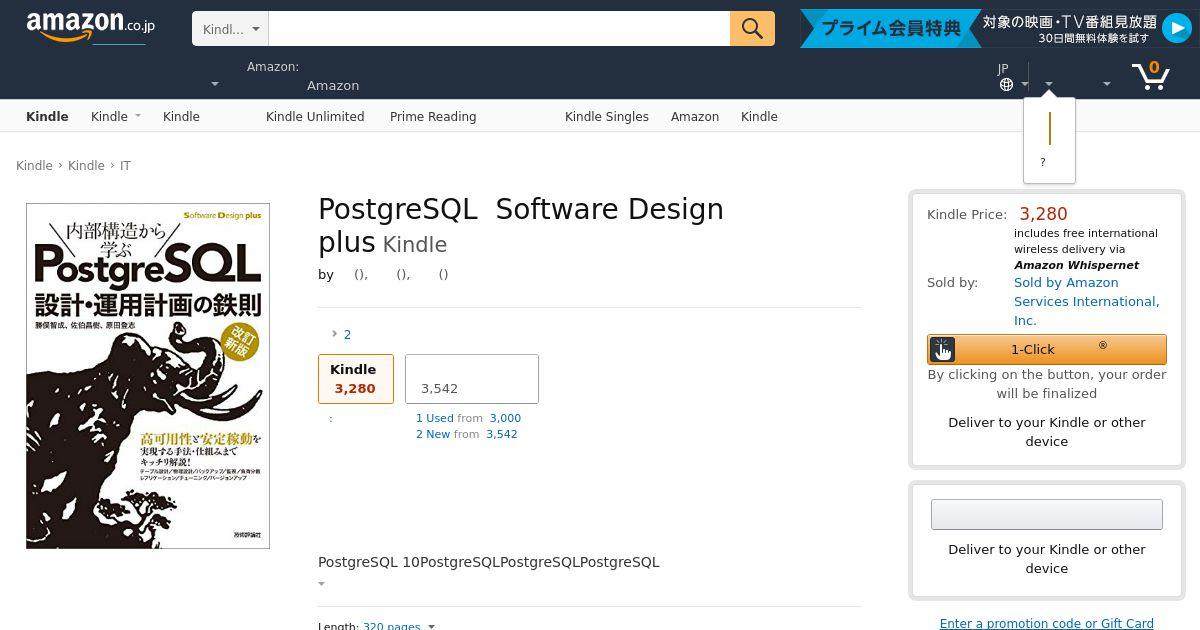Click the question mark in account popup
This screenshot has width=1200, height=630.
(1042, 162)
